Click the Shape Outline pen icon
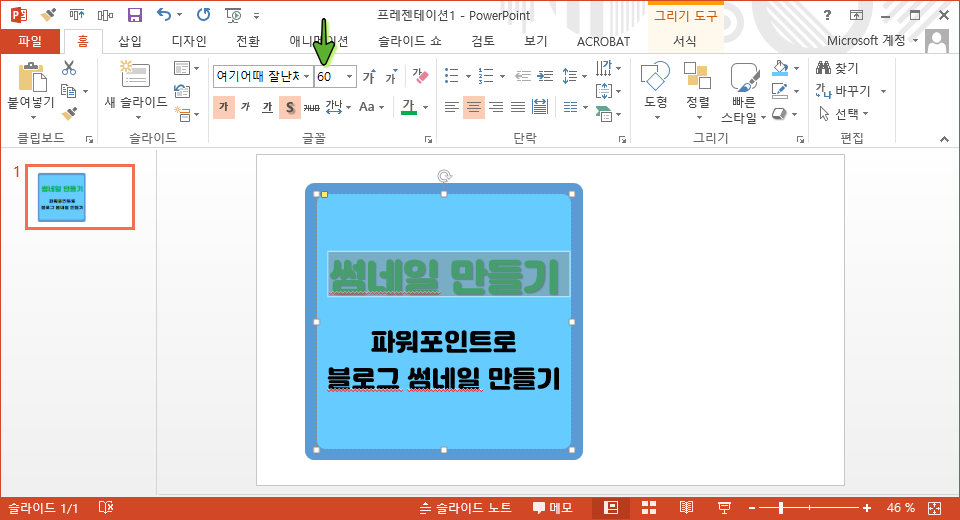Image resolution: width=960 pixels, height=520 pixels. coord(780,91)
